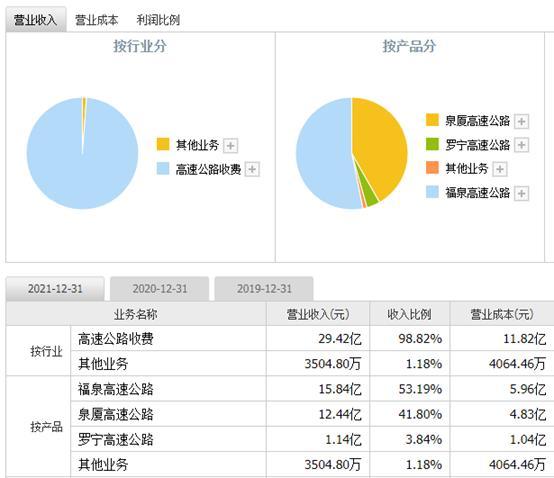Select the 2020-12-31 date tab

(160, 289)
